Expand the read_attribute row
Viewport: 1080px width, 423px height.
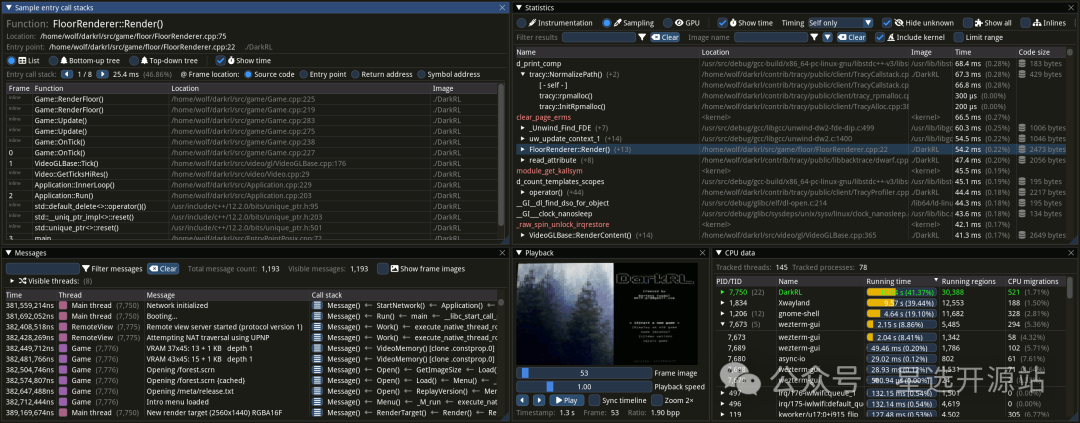point(523,160)
